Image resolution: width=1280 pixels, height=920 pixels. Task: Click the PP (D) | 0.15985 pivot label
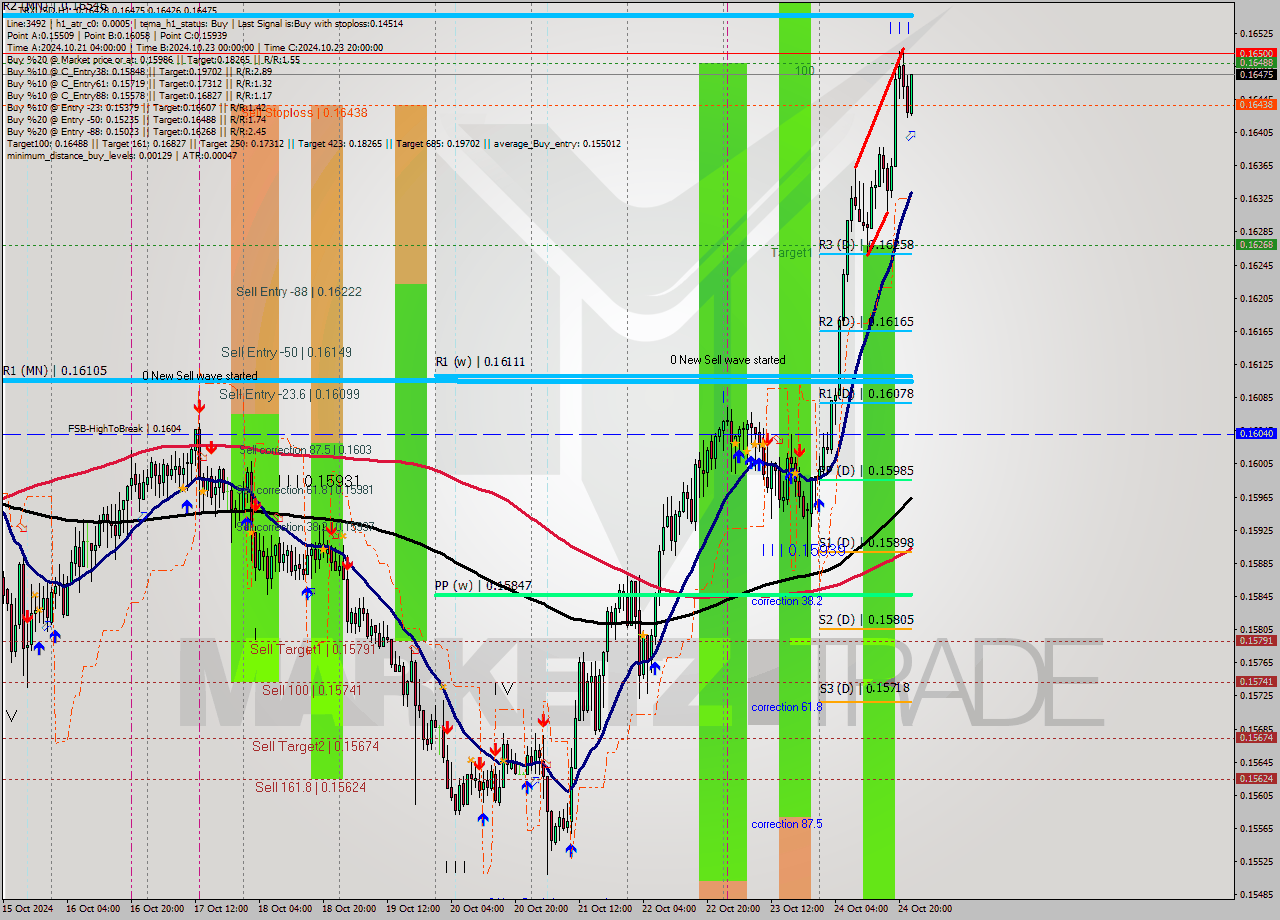[866, 470]
